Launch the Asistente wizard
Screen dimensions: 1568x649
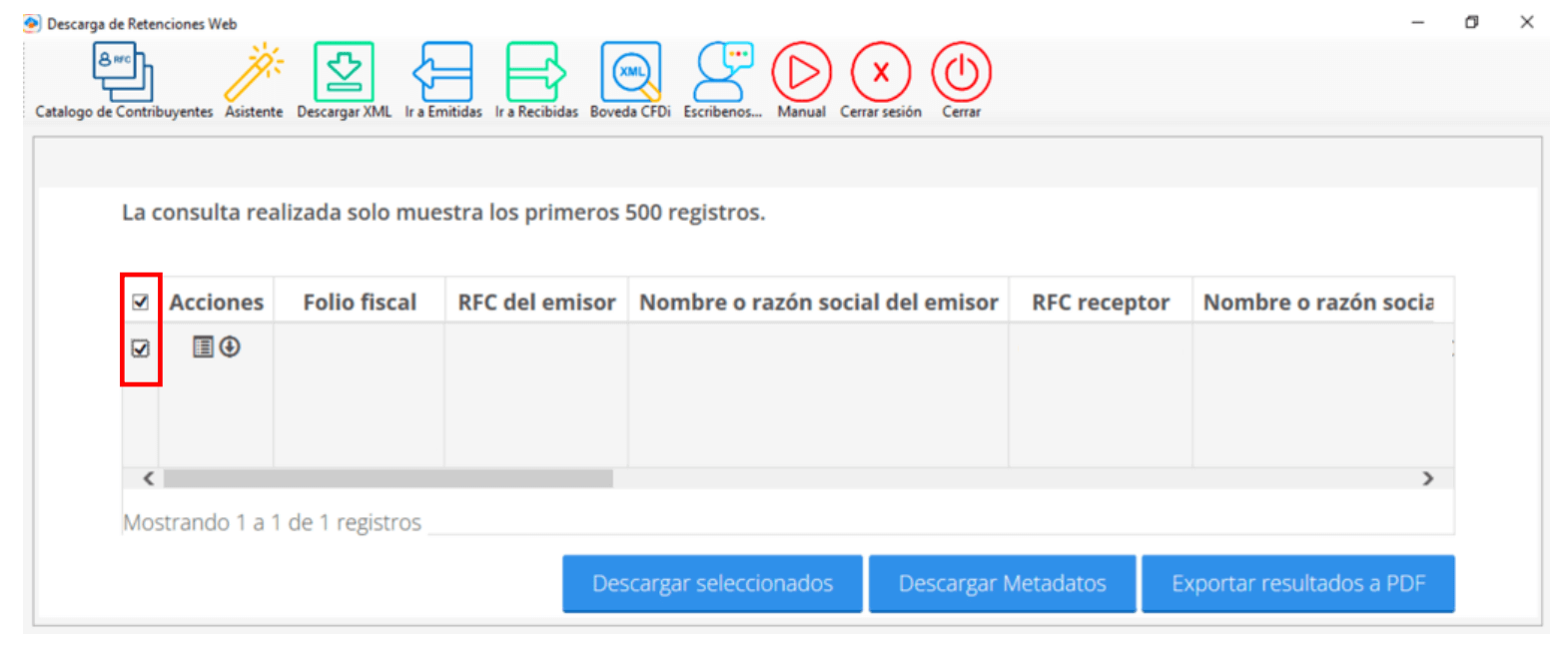pos(254,80)
